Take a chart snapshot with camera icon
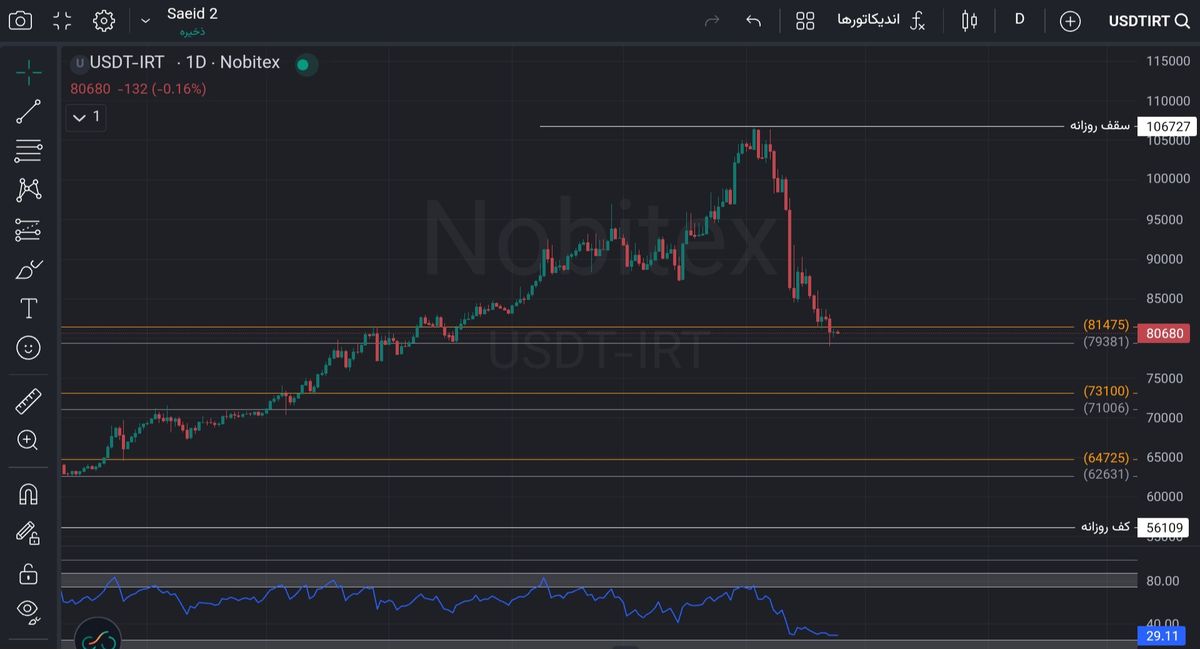The image size is (1200, 649). (20, 20)
